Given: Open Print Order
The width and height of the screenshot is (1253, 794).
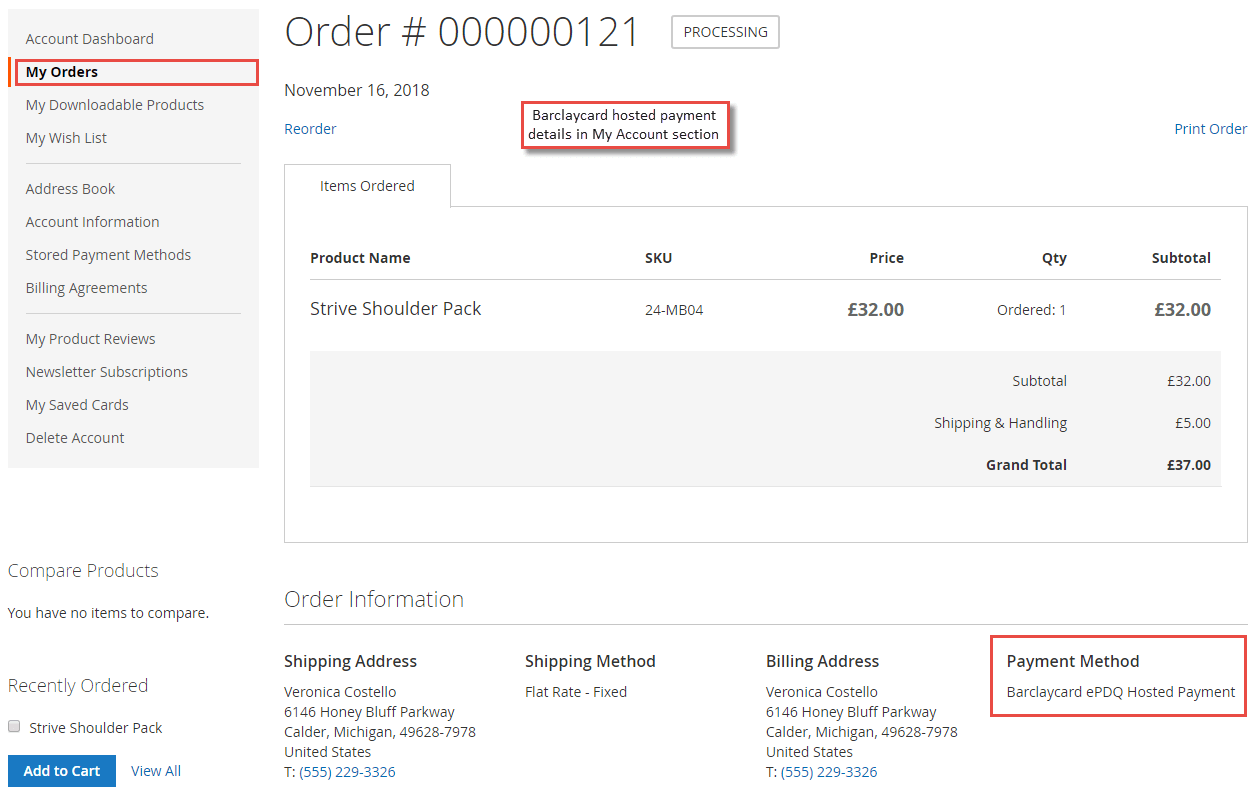Looking at the screenshot, I should (x=1210, y=128).
